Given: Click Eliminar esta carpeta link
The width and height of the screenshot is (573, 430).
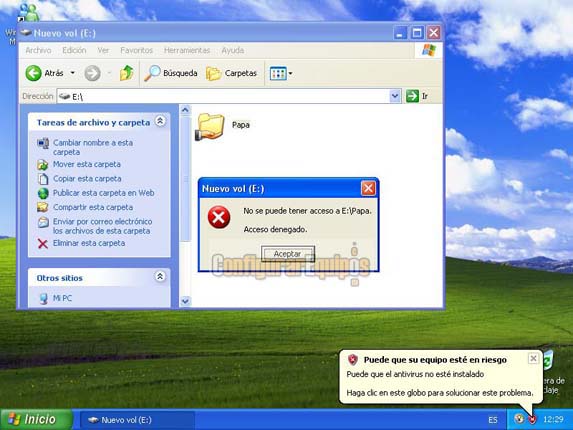Looking at the screenshot, I should pos(89,243).
